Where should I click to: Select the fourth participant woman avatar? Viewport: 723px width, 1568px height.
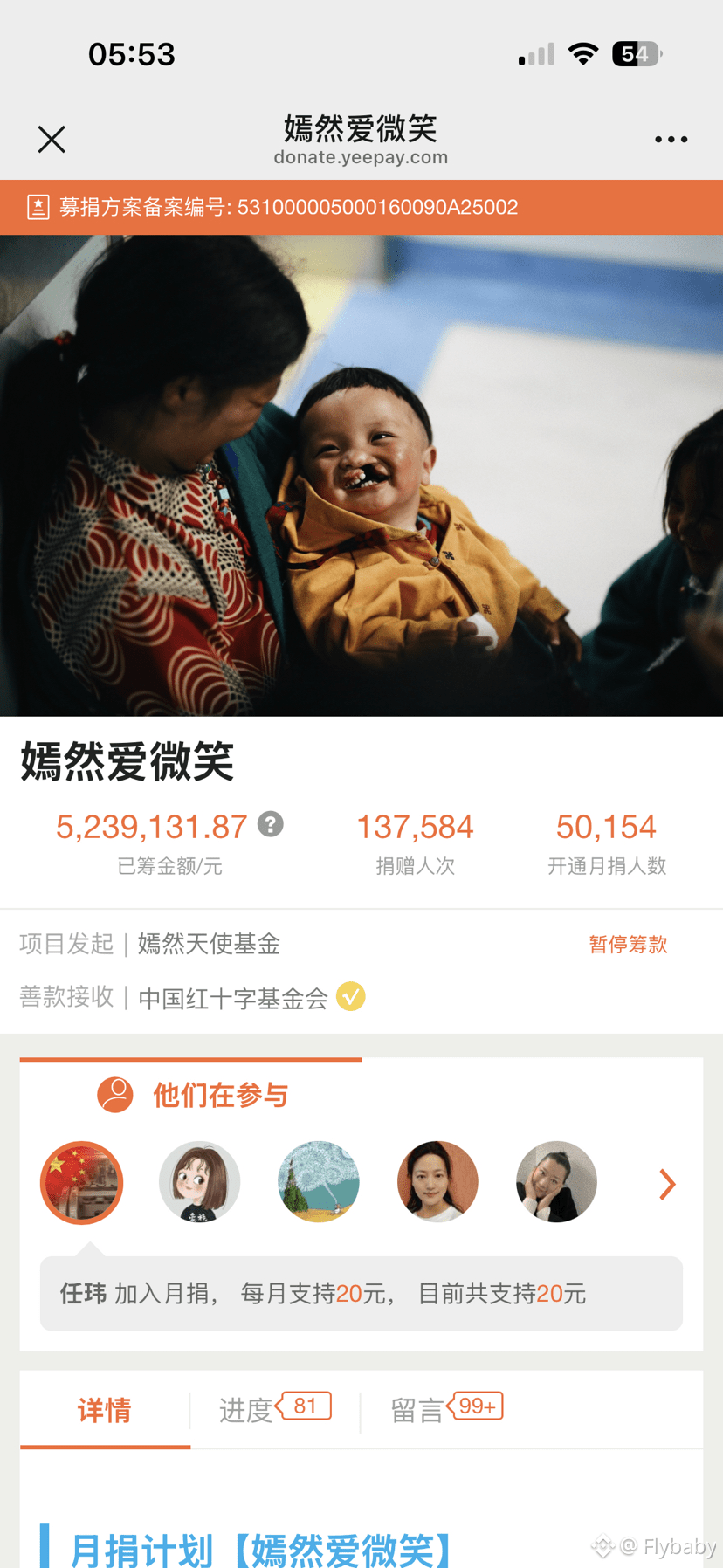coord(437,1182)
